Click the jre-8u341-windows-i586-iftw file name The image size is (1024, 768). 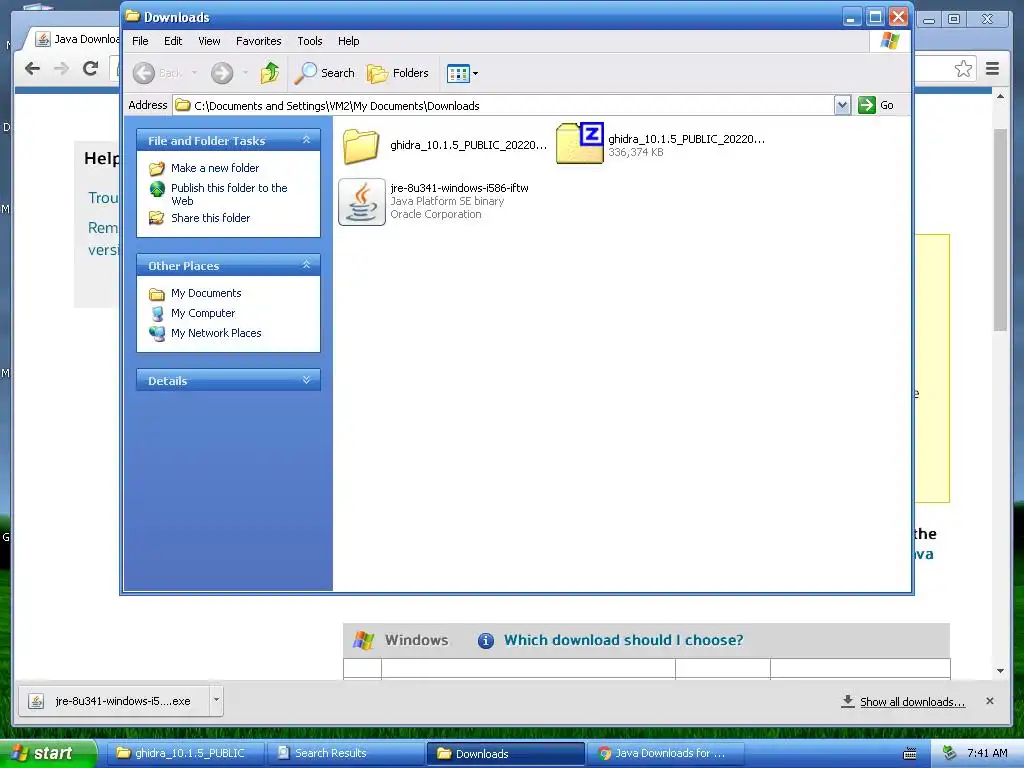(x=459, y=187)
